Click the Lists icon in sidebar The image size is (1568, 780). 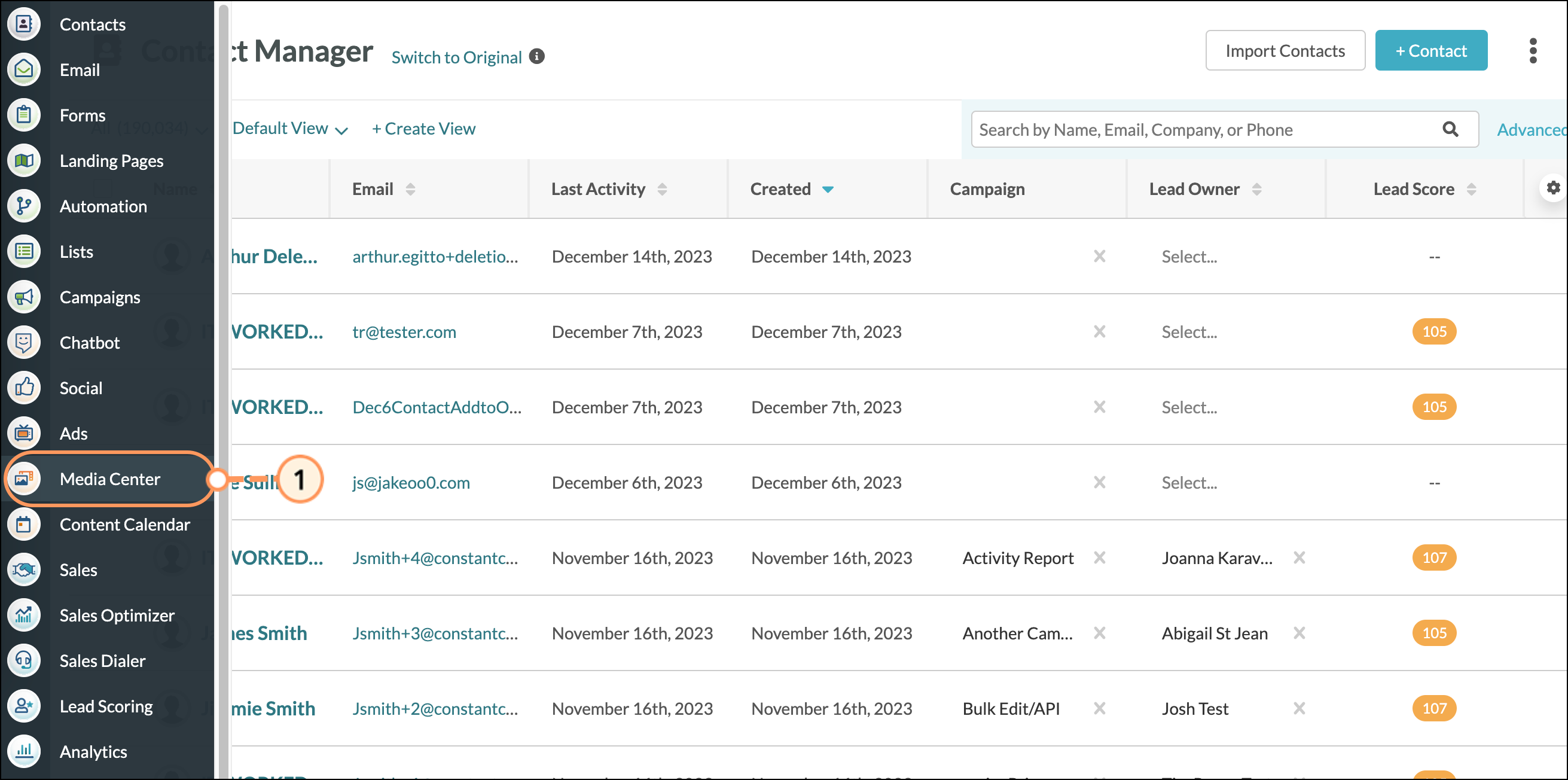coord(24,251)
